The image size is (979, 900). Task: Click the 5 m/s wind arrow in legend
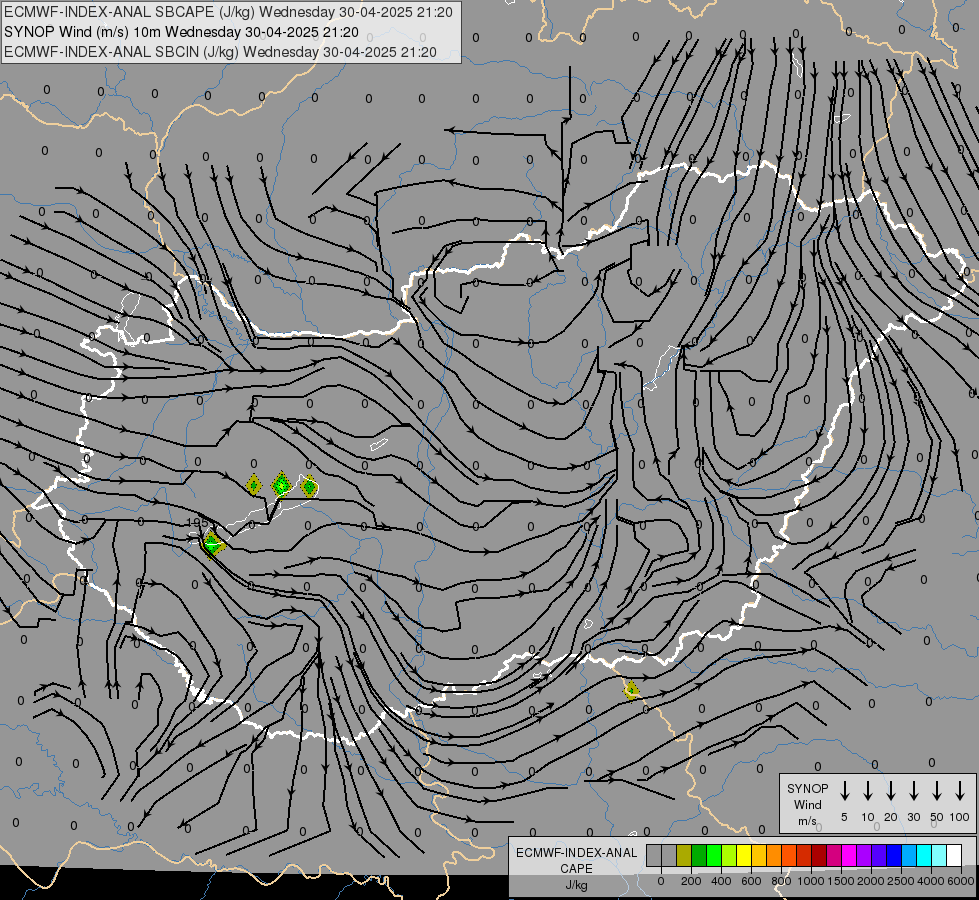point(844,790)
